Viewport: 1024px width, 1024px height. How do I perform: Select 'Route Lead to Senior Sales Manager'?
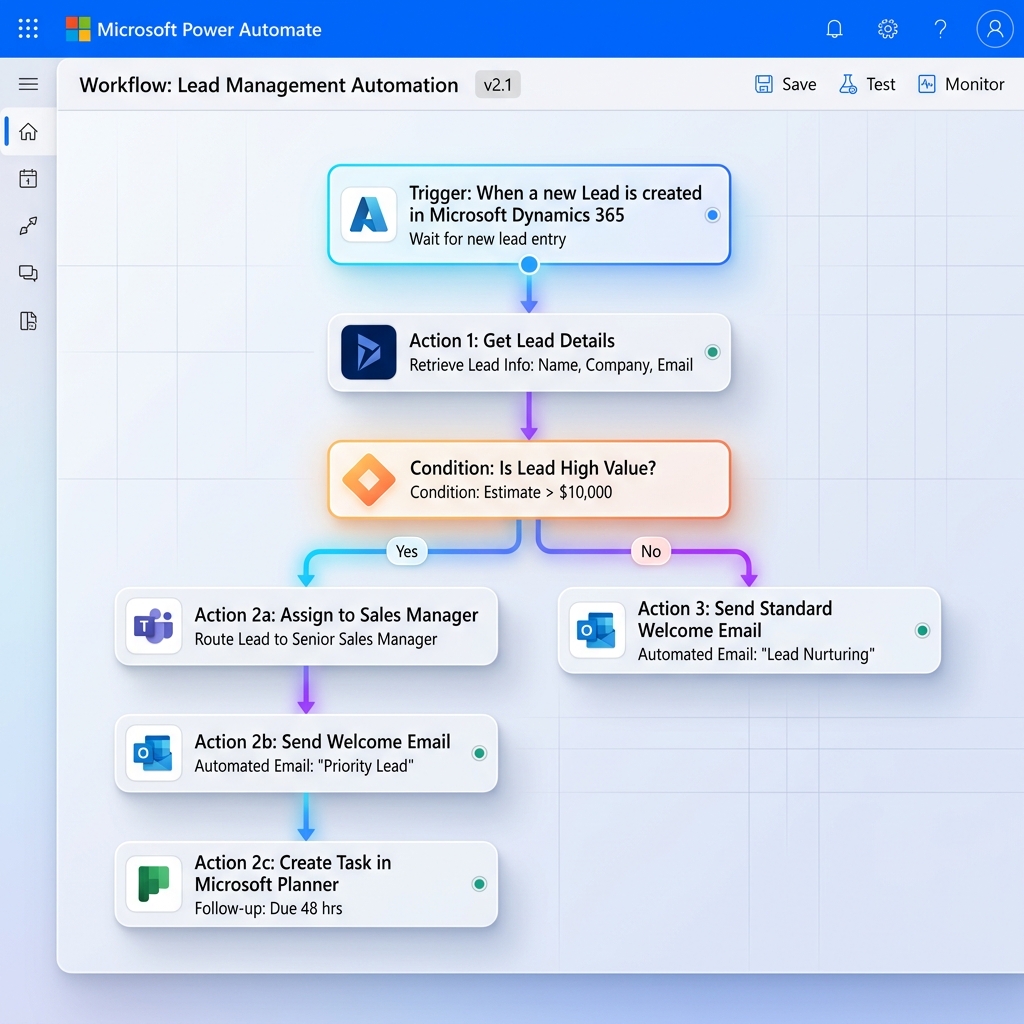(315, 639)
